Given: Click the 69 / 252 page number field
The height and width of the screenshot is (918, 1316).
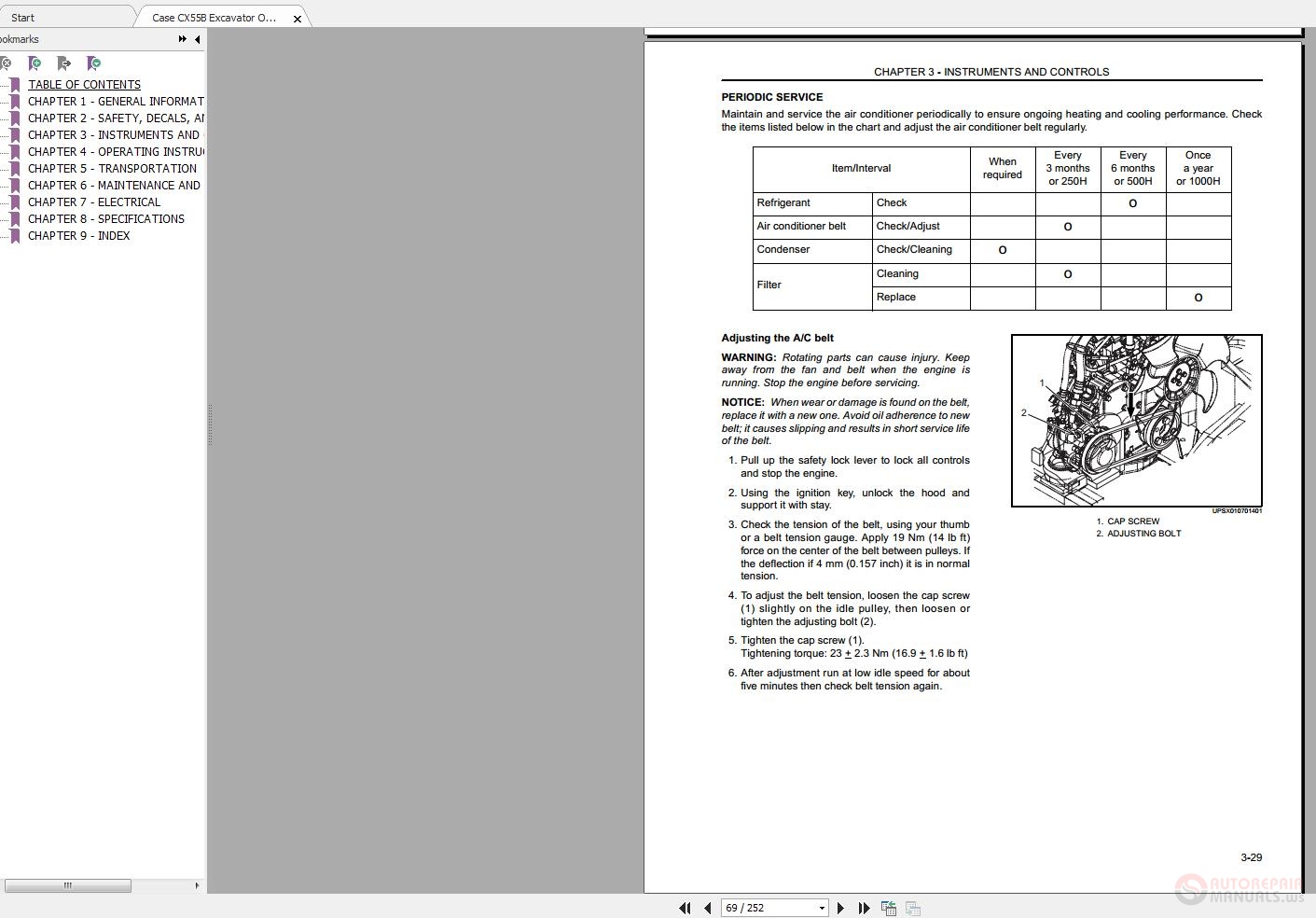Looking at the screenshot, I should pos(769,908).
